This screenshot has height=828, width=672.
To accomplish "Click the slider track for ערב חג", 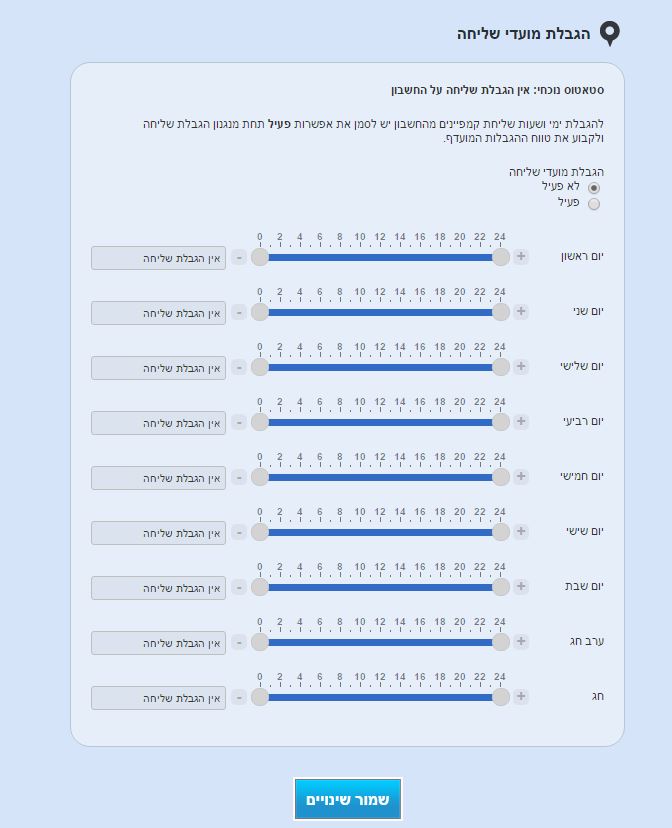I will click(x=380, y=642).
